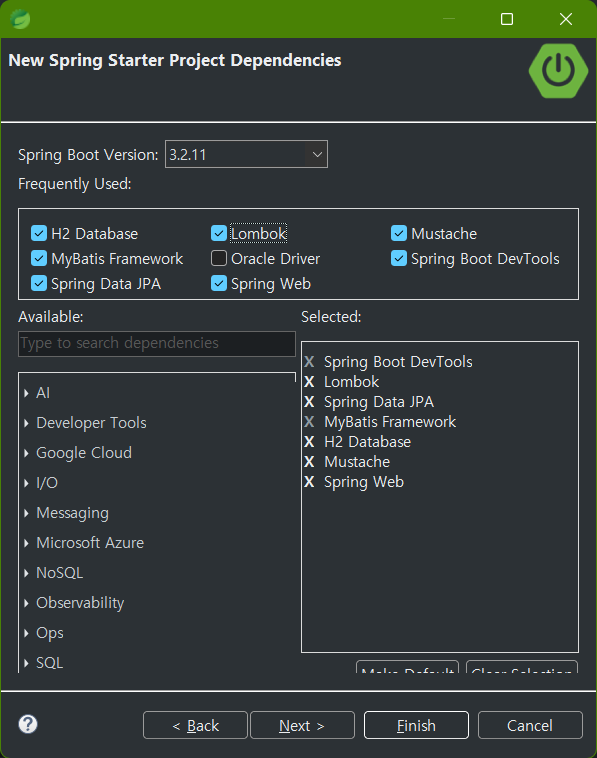Uncheck the Mustache checkbox
Image resolution: width=597 pixels, height=758 pixels.
click(x=399, y=233)
